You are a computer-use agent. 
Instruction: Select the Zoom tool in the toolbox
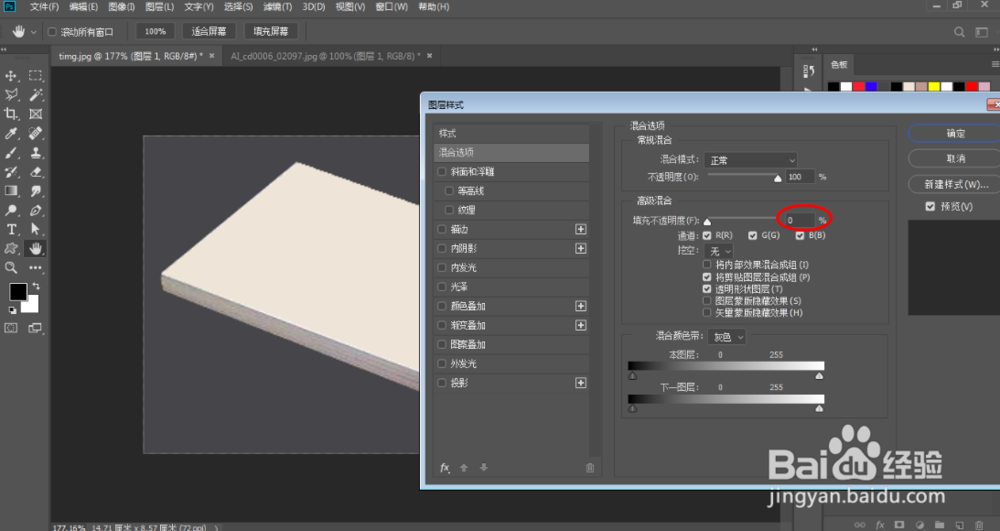click(x=11, y=268)
